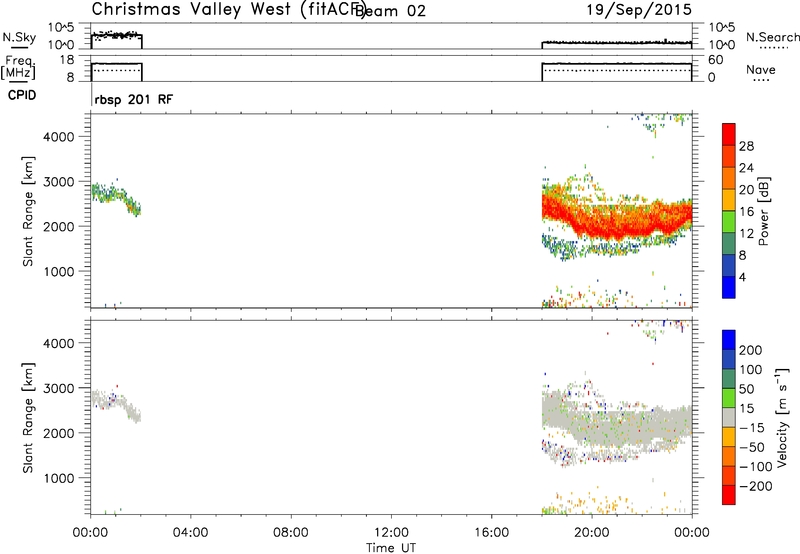800x554 pixels.
Task: Click the '12:00' time tick label
Action: (391, 533)
